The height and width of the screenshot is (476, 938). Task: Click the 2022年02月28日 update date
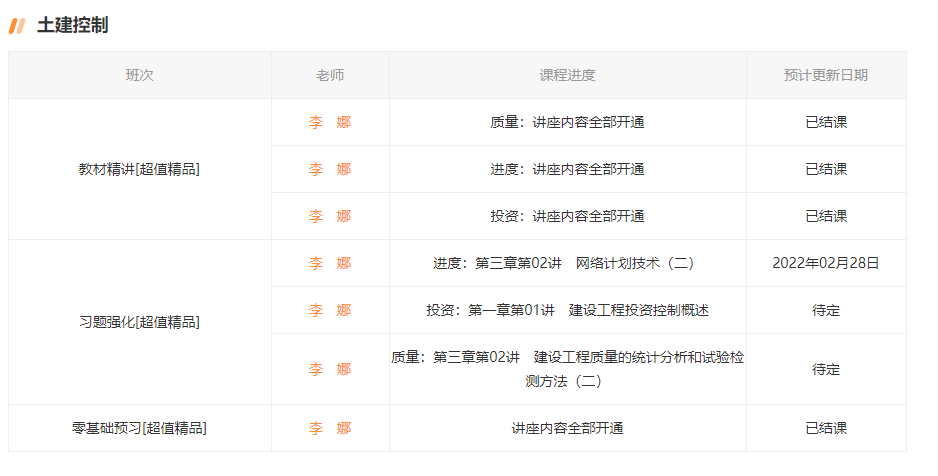pyautogui.click(x=825, y=263)
